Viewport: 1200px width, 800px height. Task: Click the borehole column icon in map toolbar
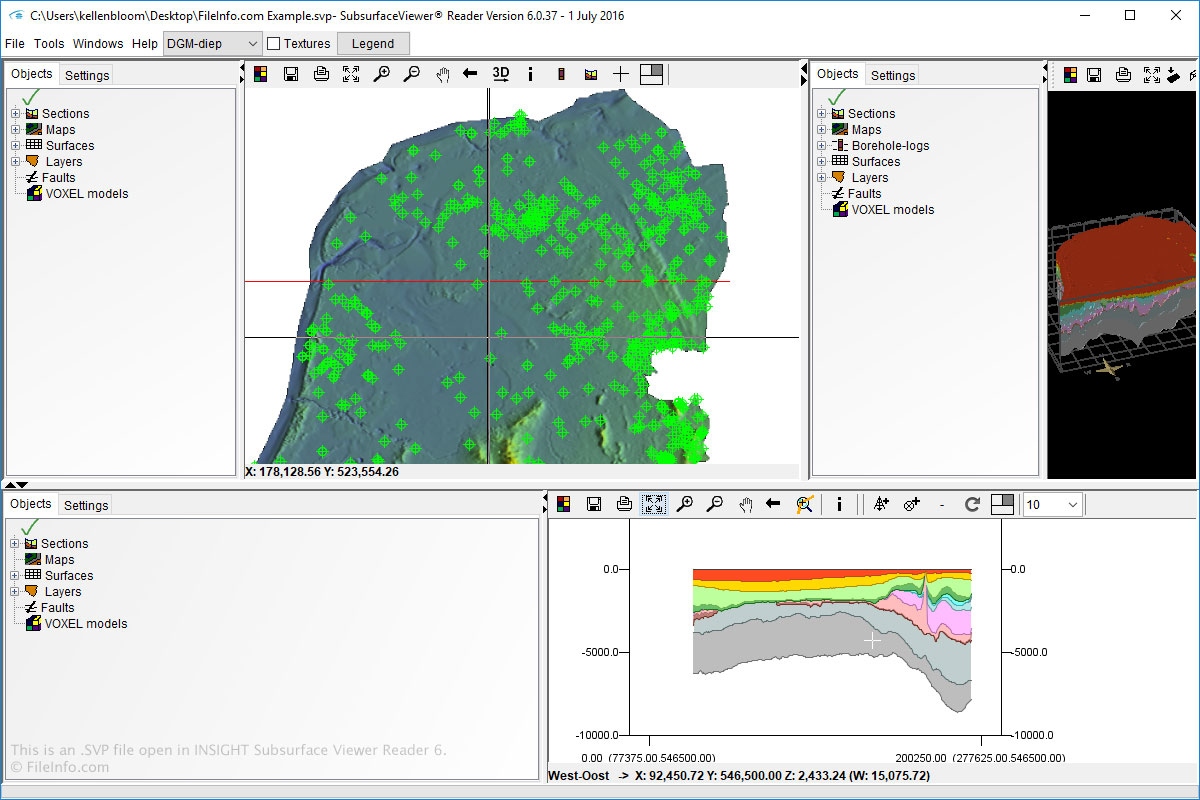click(561, 74)
